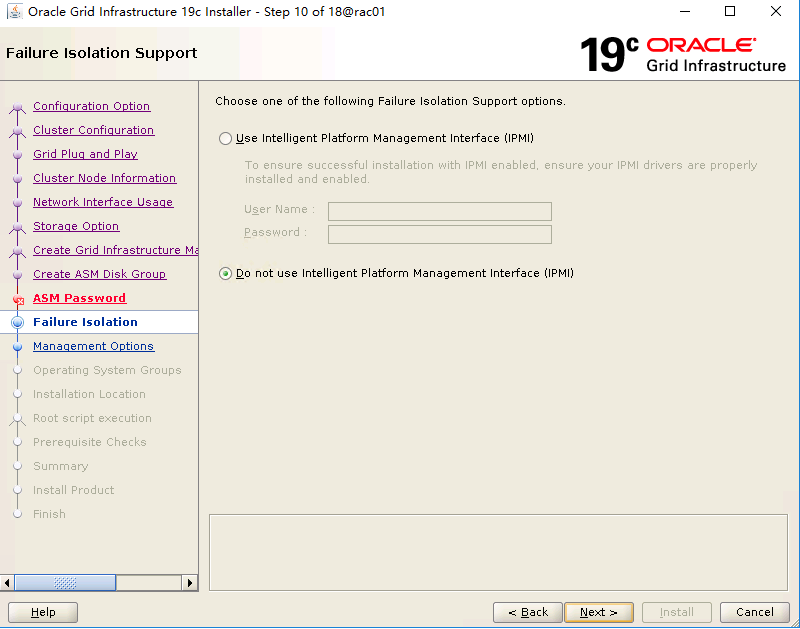Maximize the installer window
The width and height of the screenshot is (800, 629).
[x=730, y=11]
